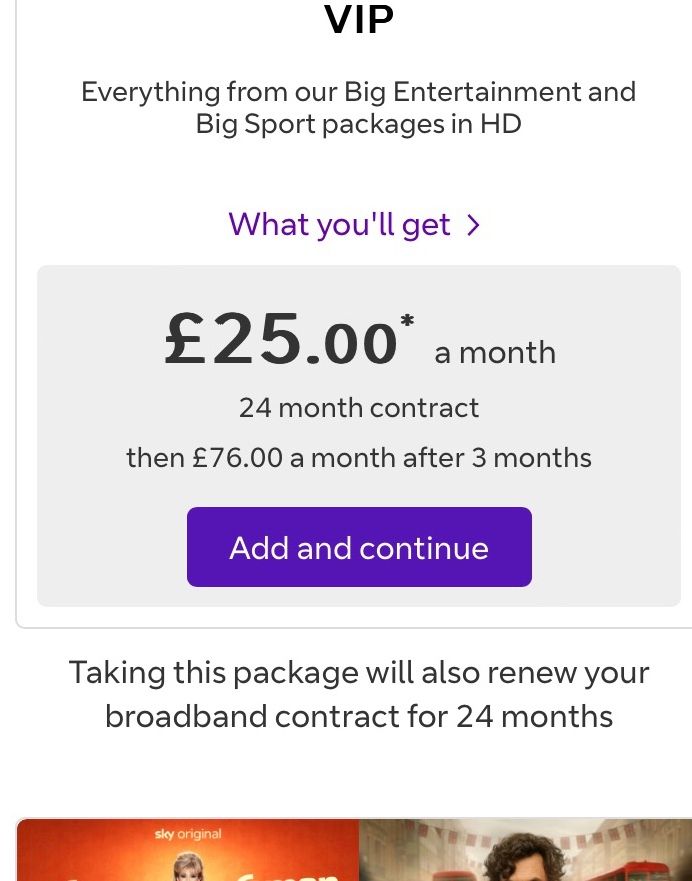This screenshot has height=881, width=692.
Task: Click the "broadband contract for 24 months" line
Action: tap(359, 716)
